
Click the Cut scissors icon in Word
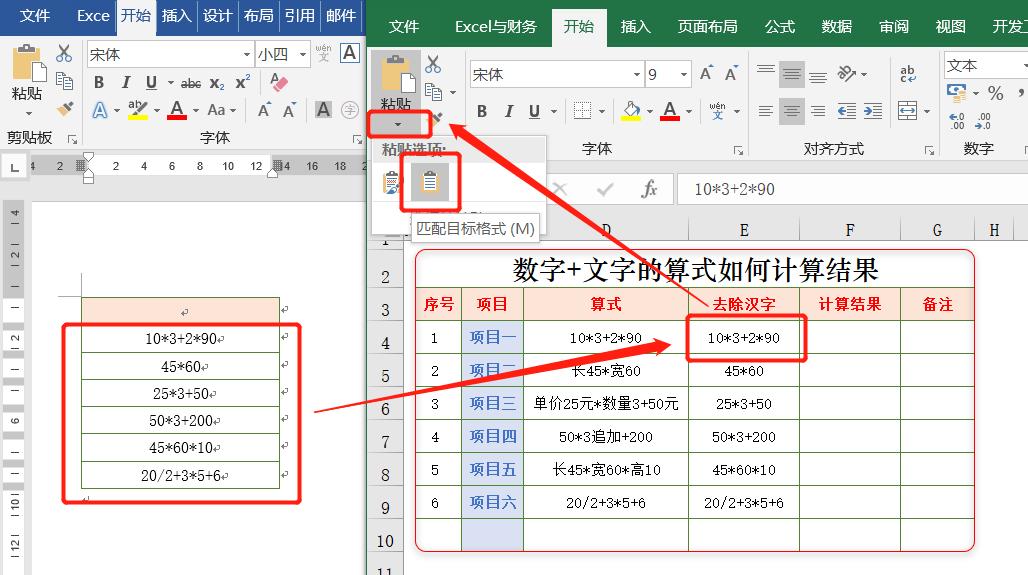tap(64, 53)
